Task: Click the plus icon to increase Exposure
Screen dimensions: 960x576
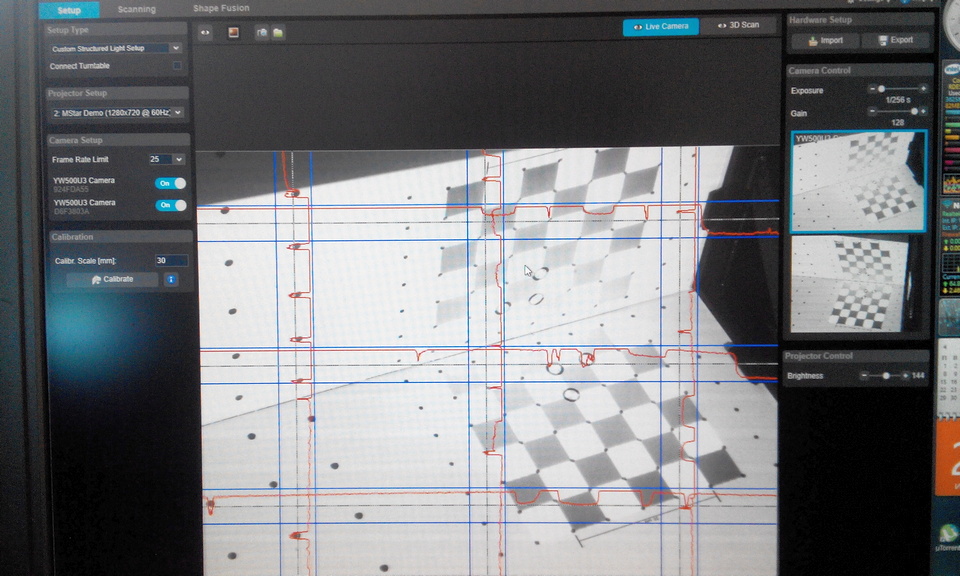Action: [923, 89]
